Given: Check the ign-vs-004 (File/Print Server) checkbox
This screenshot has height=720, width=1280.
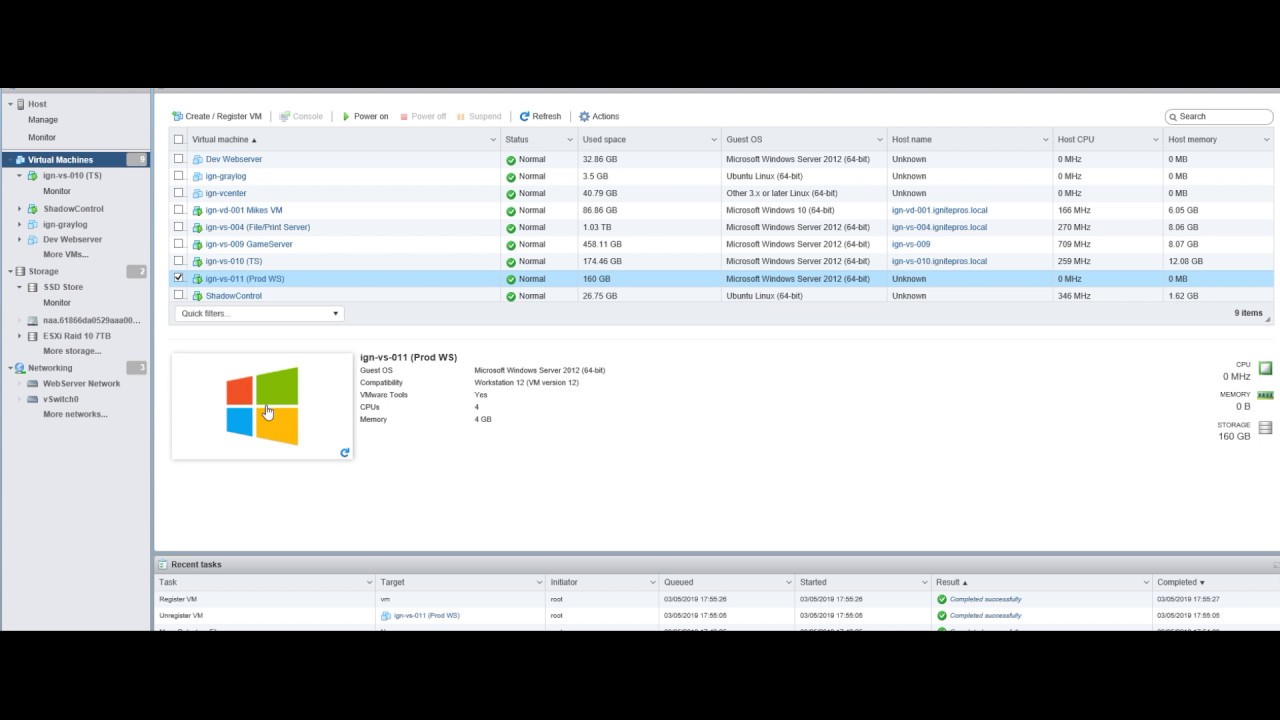Looking at the screenshot, I should tap(179, 227).
